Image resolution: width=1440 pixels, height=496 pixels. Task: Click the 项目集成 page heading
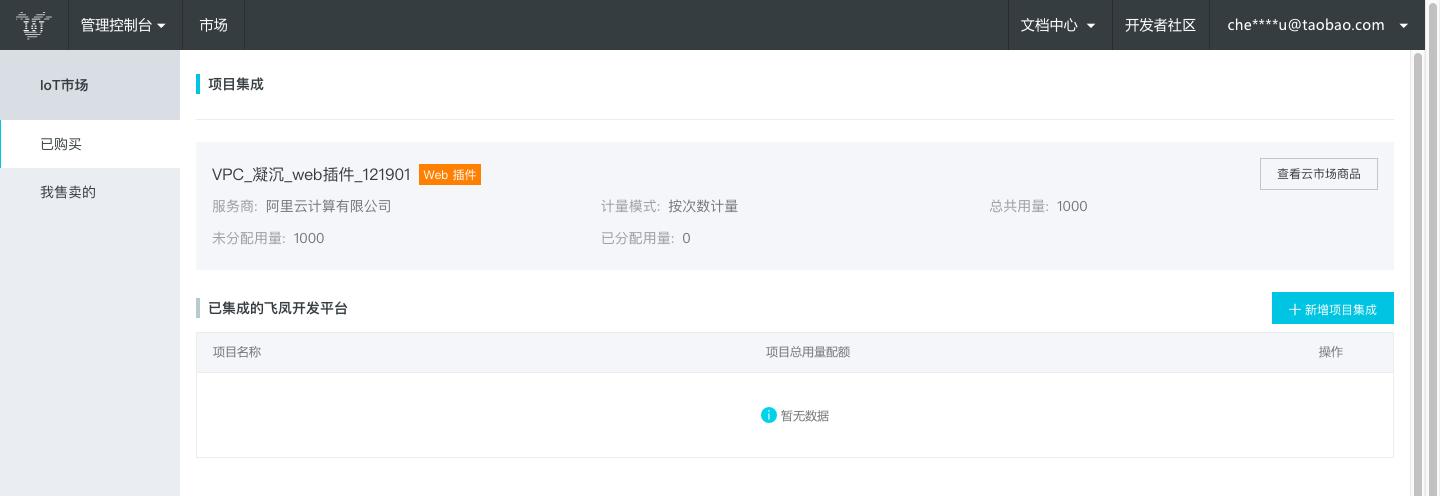point(236,84)
